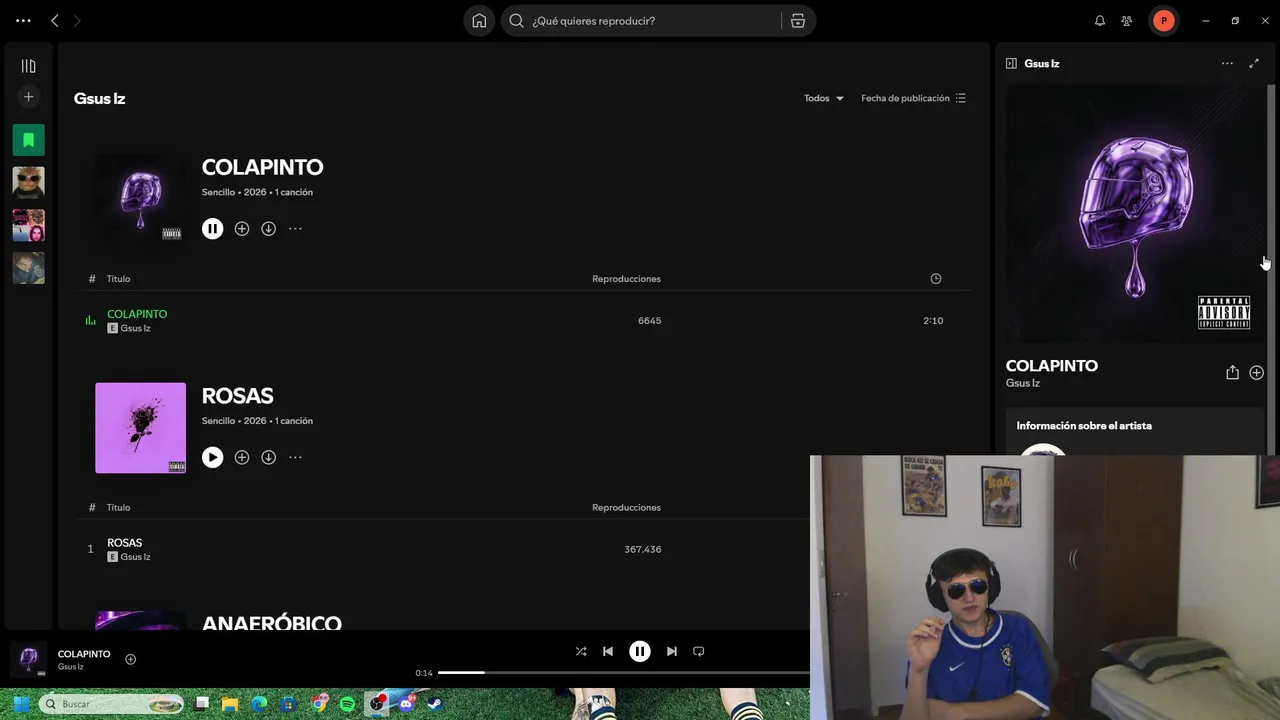Open the notifications bell
This screenshot has width=1280, height=720.
(x=1100, y=20)
